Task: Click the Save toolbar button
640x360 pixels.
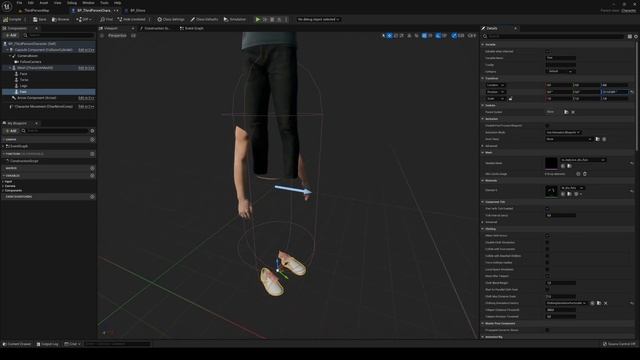Action: (x=40, y=19)
